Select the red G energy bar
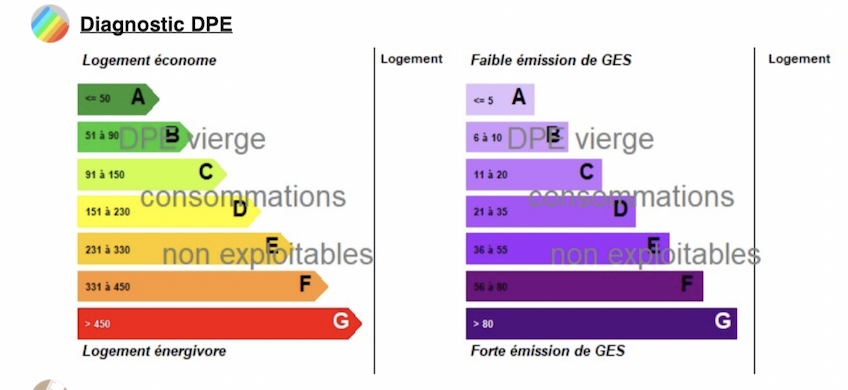This screenshot has width=848, height=390. pyautogui.click(x=220, y=323)
